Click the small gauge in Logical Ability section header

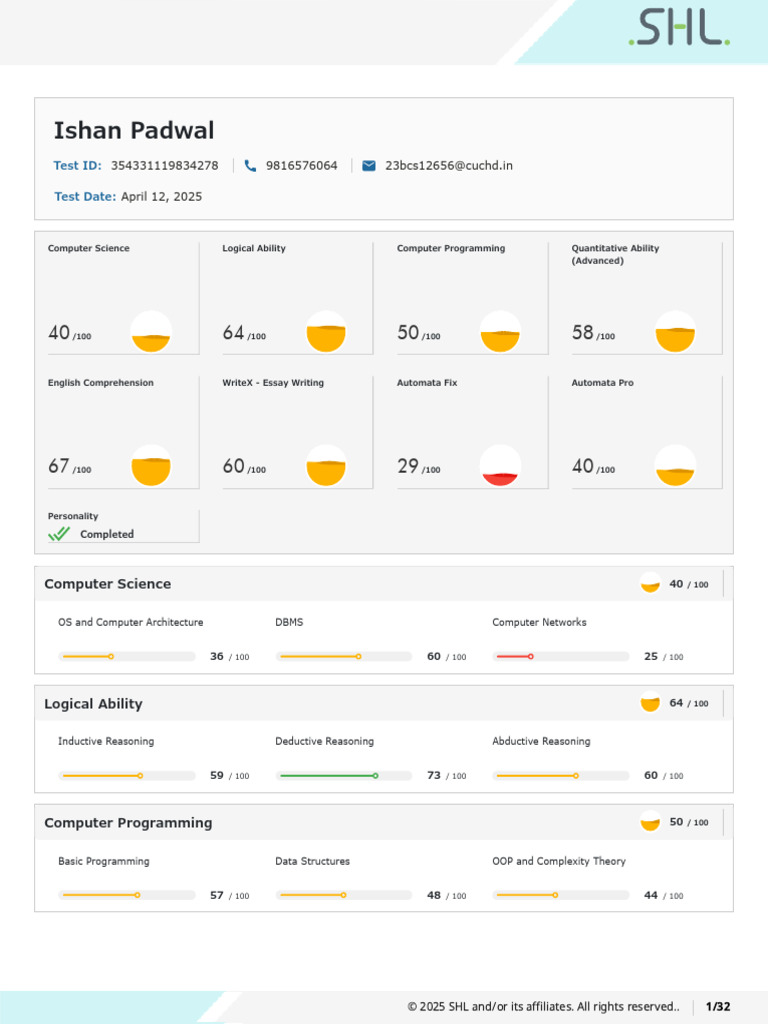click(650, 702)
